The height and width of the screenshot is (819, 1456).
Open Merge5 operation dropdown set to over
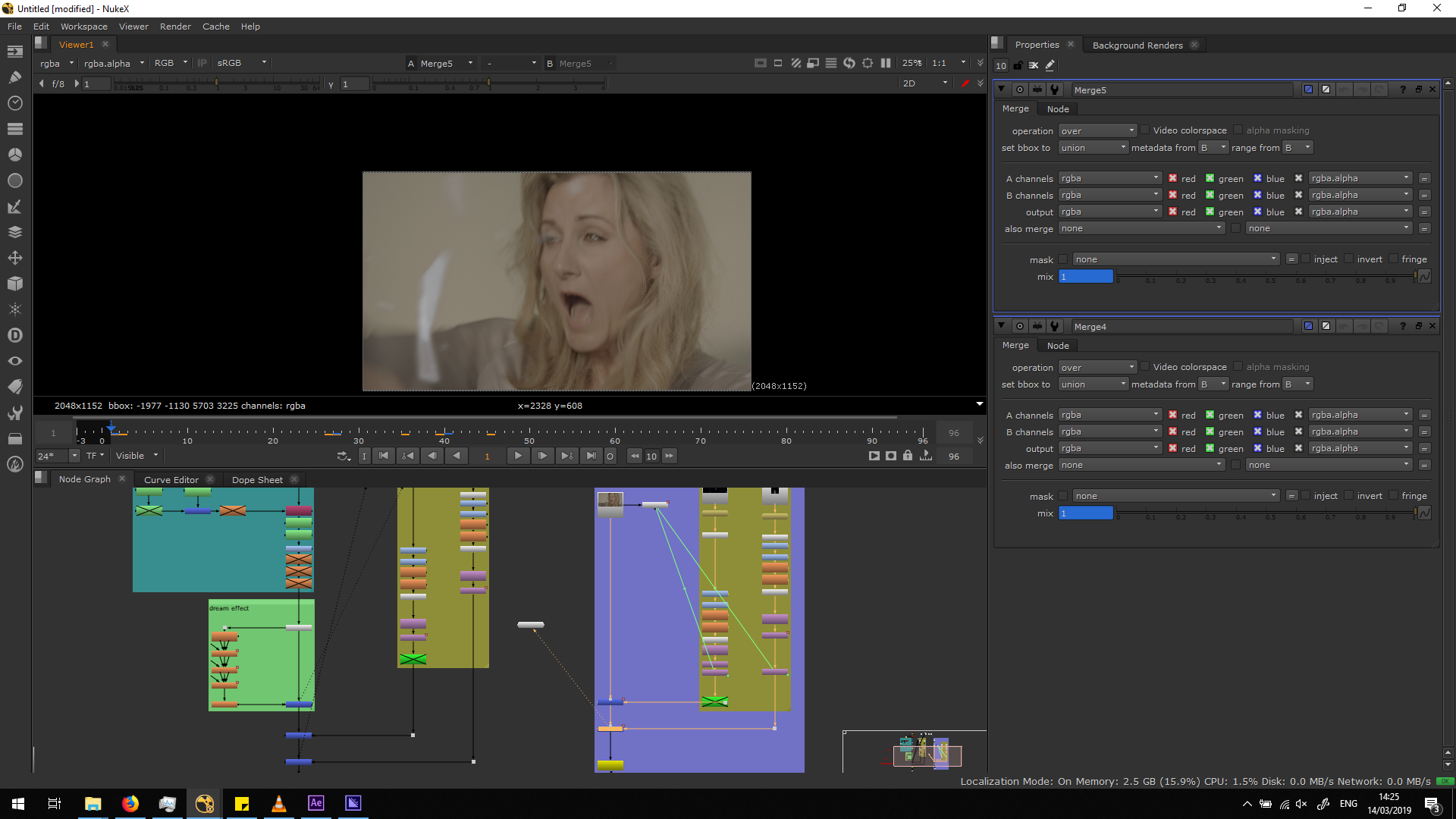point(1097,131)
